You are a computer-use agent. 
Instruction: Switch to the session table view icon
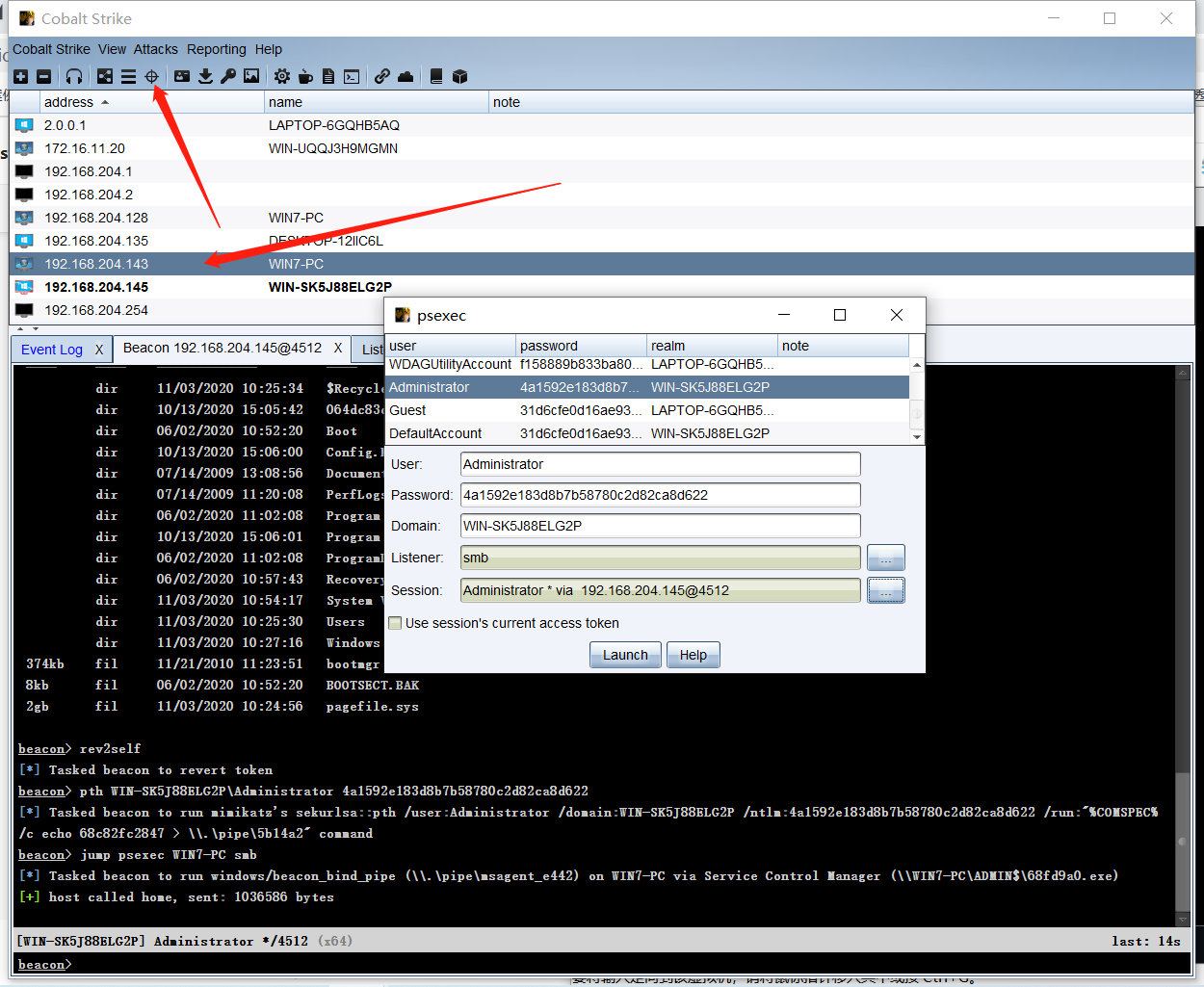coord(128,76)
